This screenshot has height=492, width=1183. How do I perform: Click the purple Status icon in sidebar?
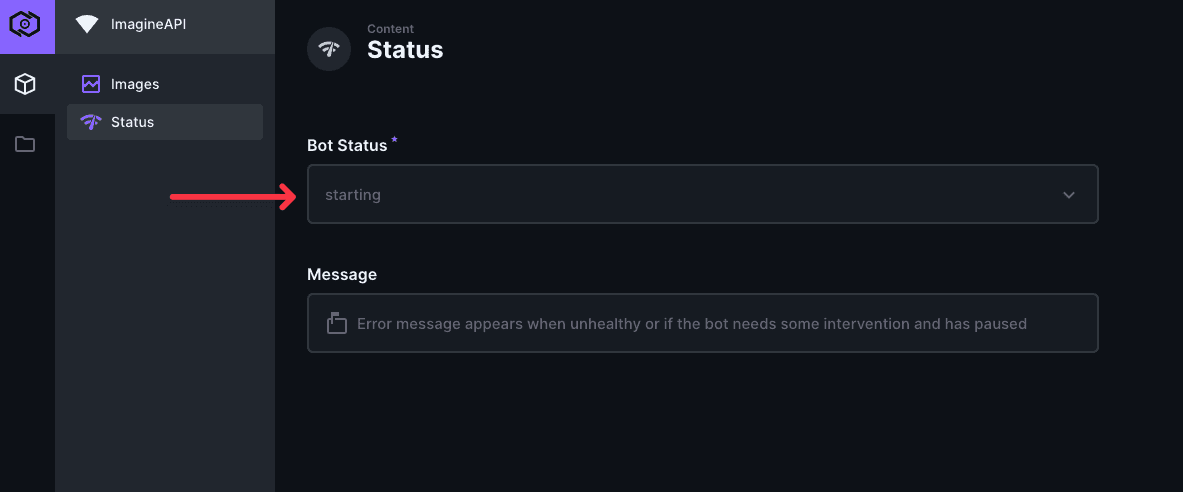tap(91, 121)
